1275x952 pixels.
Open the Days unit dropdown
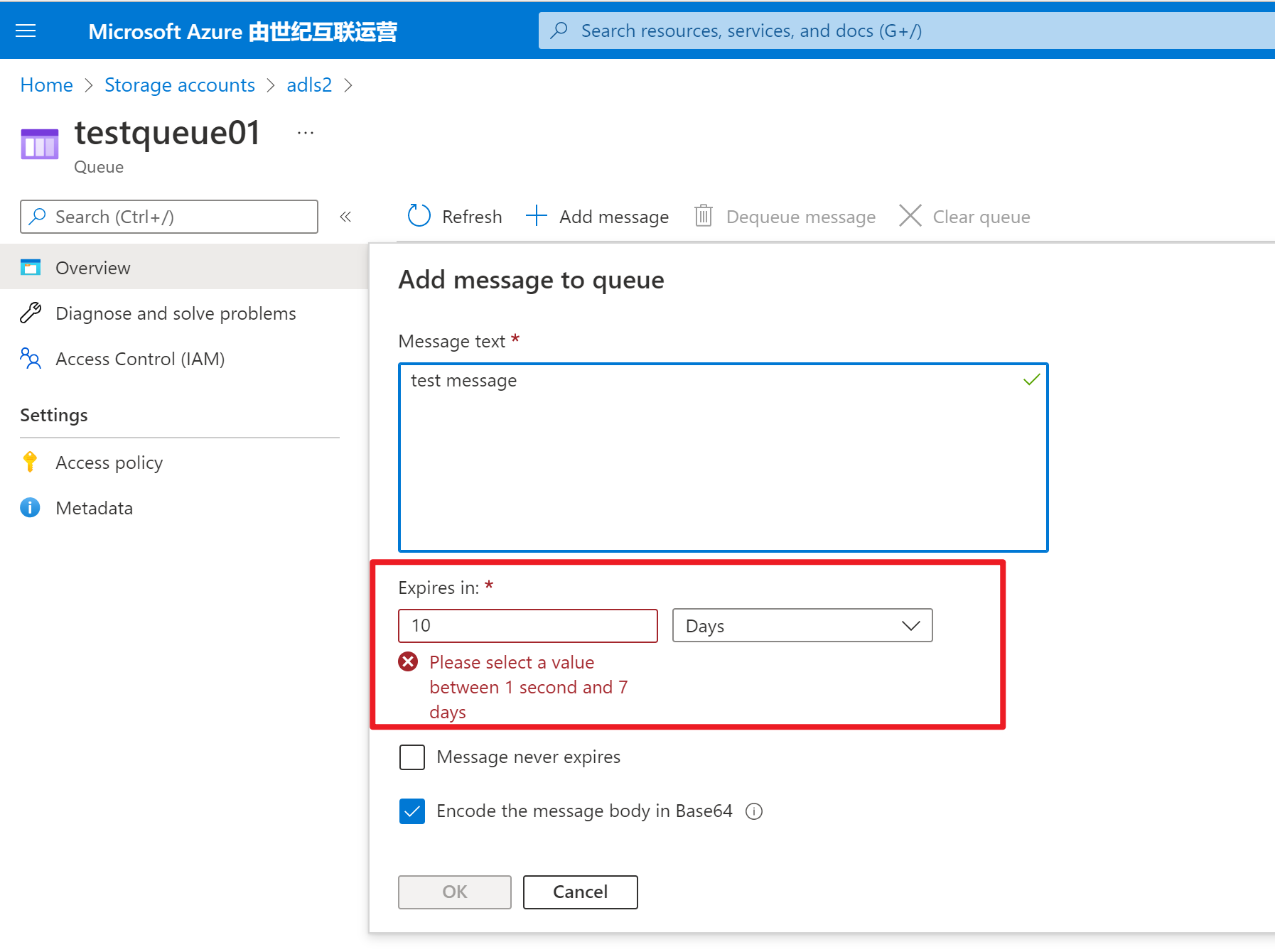pyautogui.click(x=802, y=626)
